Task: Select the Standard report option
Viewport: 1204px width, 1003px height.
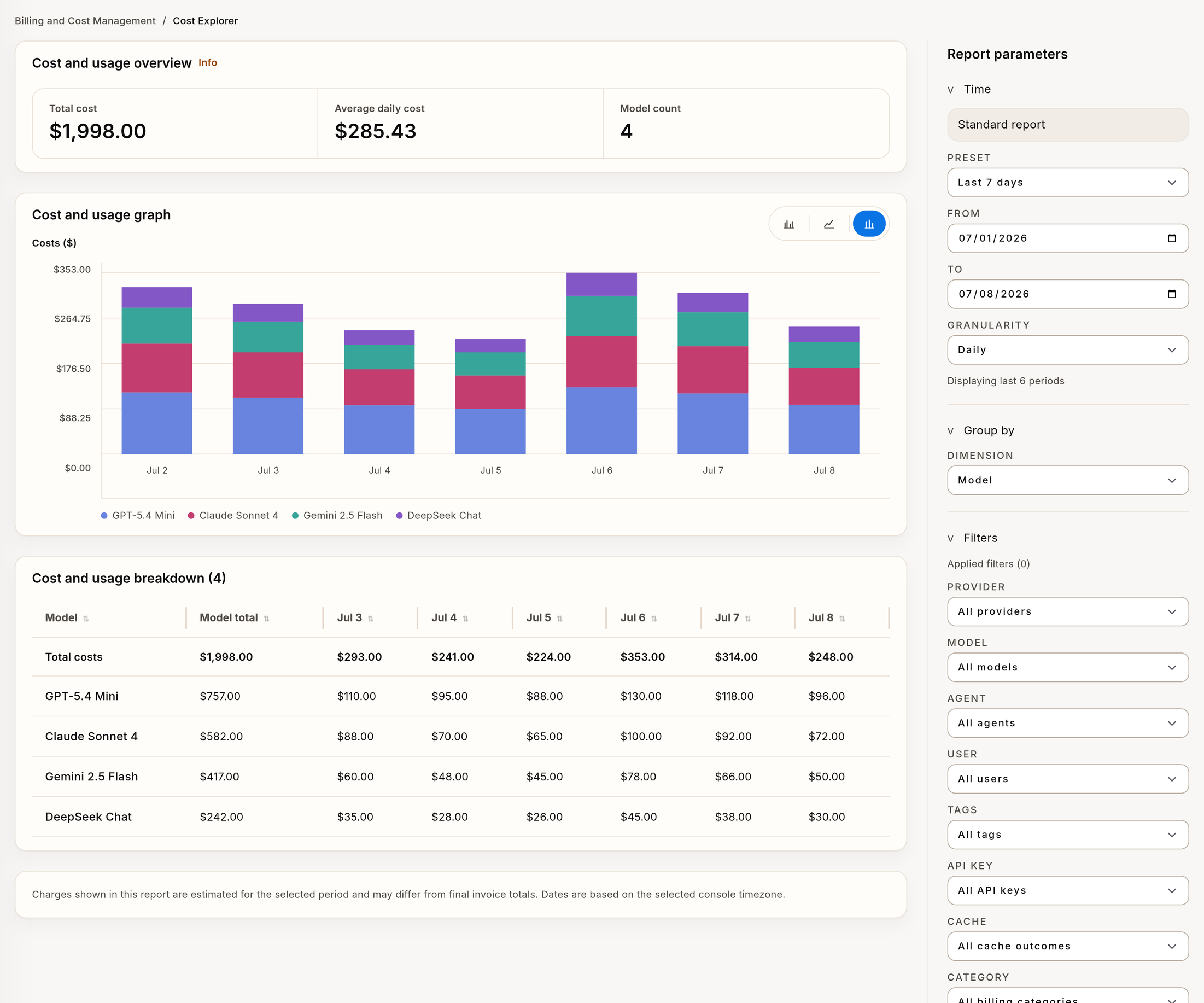Action: pyautogui.click(x=1067, y=125)
